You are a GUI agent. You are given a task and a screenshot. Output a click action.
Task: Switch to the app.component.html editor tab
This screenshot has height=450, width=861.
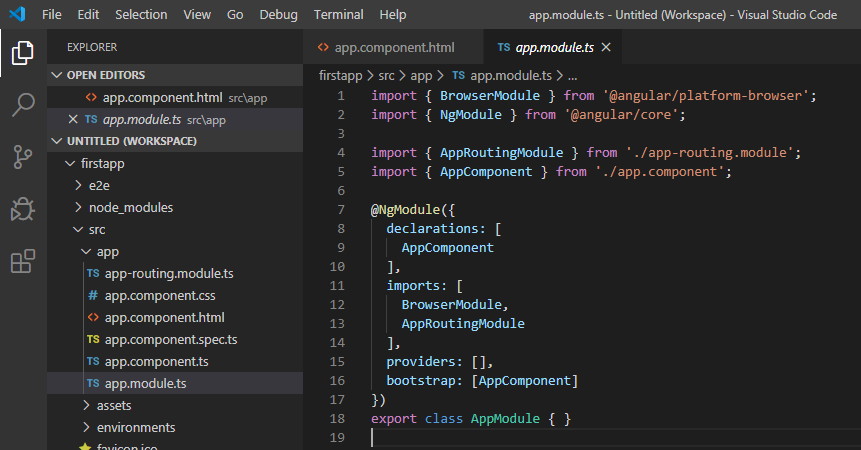click(393, 47)
